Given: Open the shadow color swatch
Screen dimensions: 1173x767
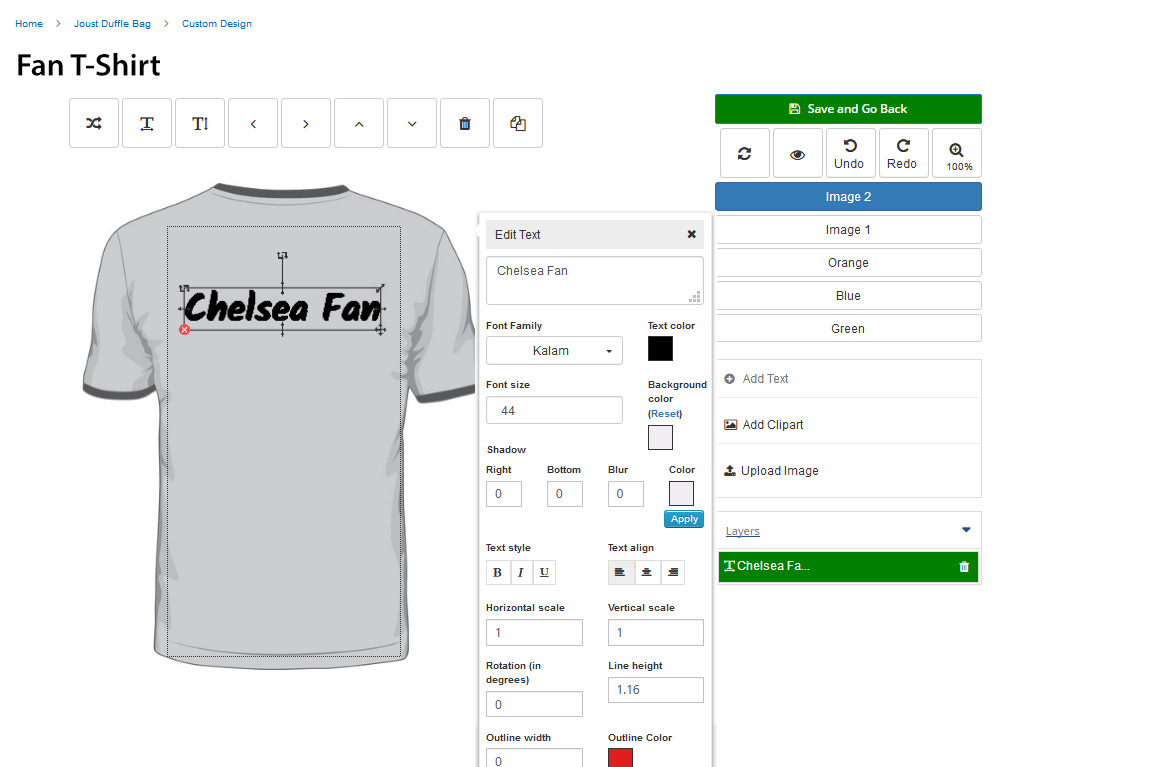Looking at the screenshot, I should [x=682, y=494].
